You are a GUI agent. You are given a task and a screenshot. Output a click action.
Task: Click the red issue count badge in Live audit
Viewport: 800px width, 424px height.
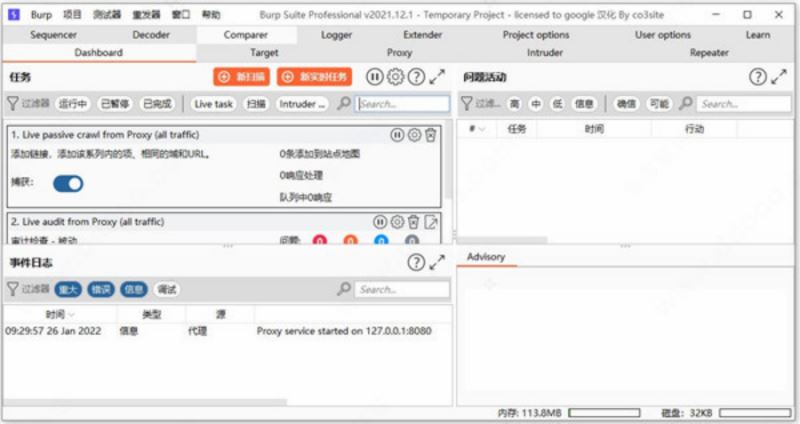pyautogui.click(x=320, y=240)
